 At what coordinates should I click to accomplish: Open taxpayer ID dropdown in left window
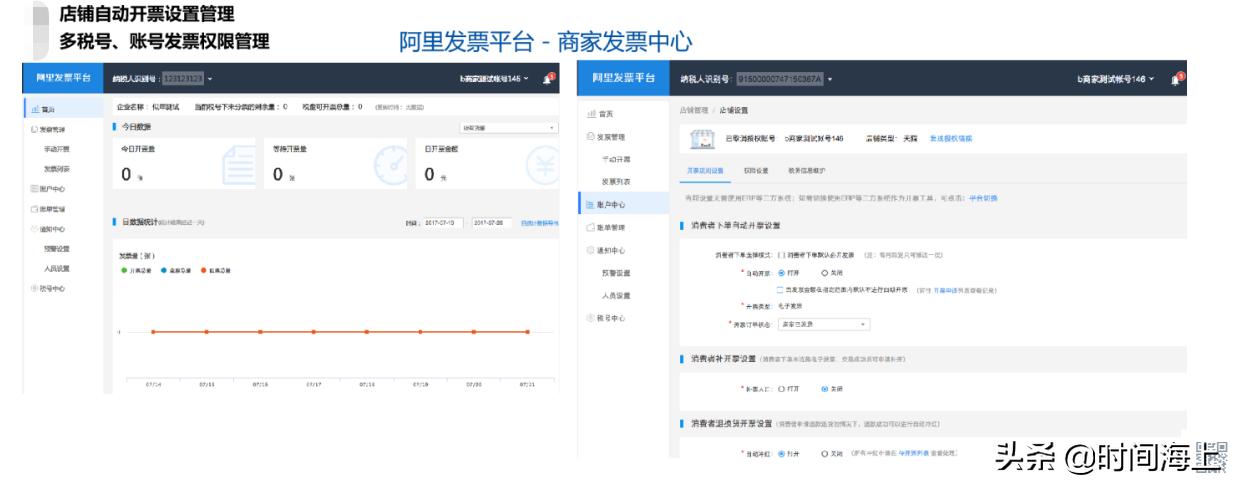pos(186,78)
